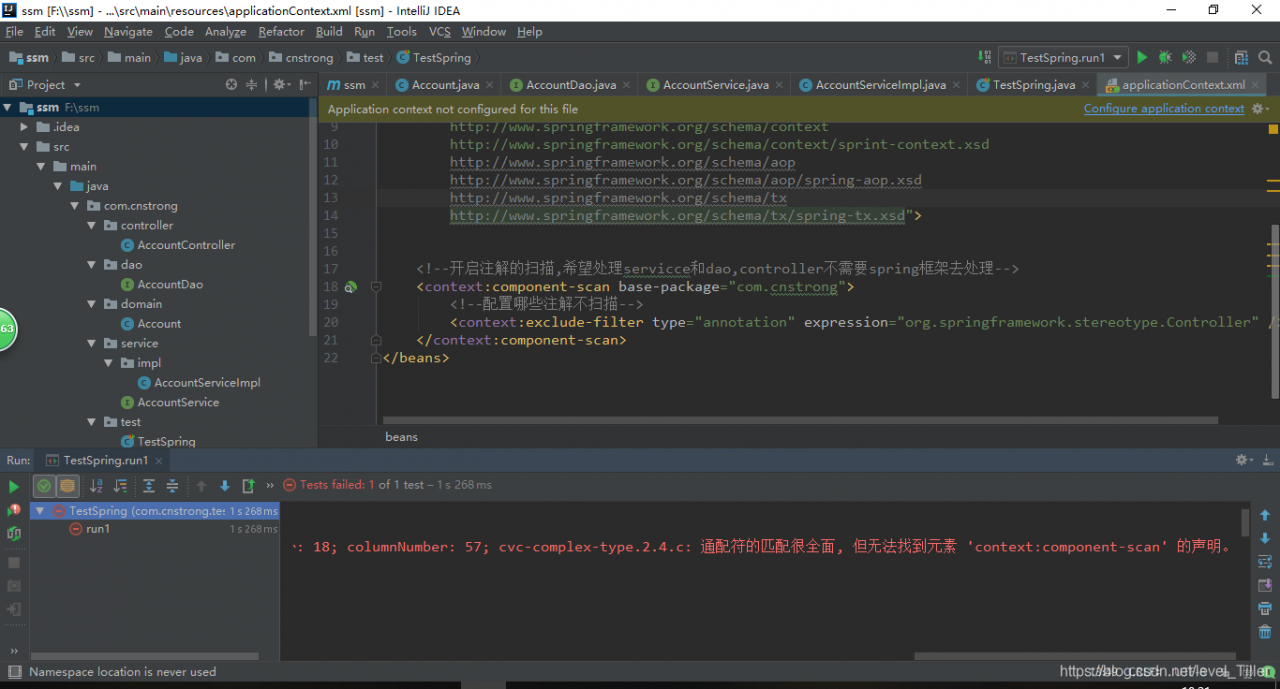1280x689 pixels.
Task: Select the run1 failed test
Action: pos(98,529)
